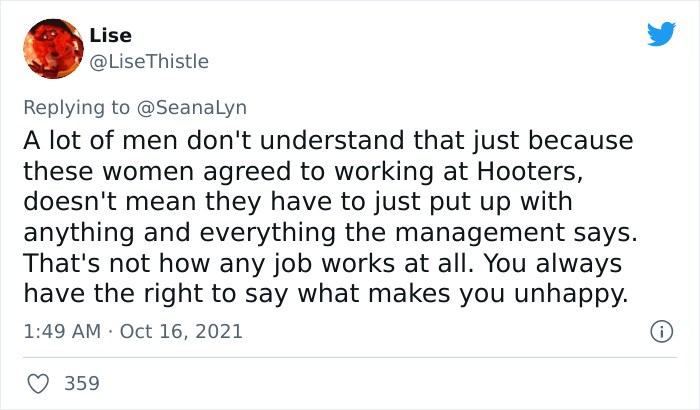
Task: Click the display name Lise
Action: (x=110, y=36)
